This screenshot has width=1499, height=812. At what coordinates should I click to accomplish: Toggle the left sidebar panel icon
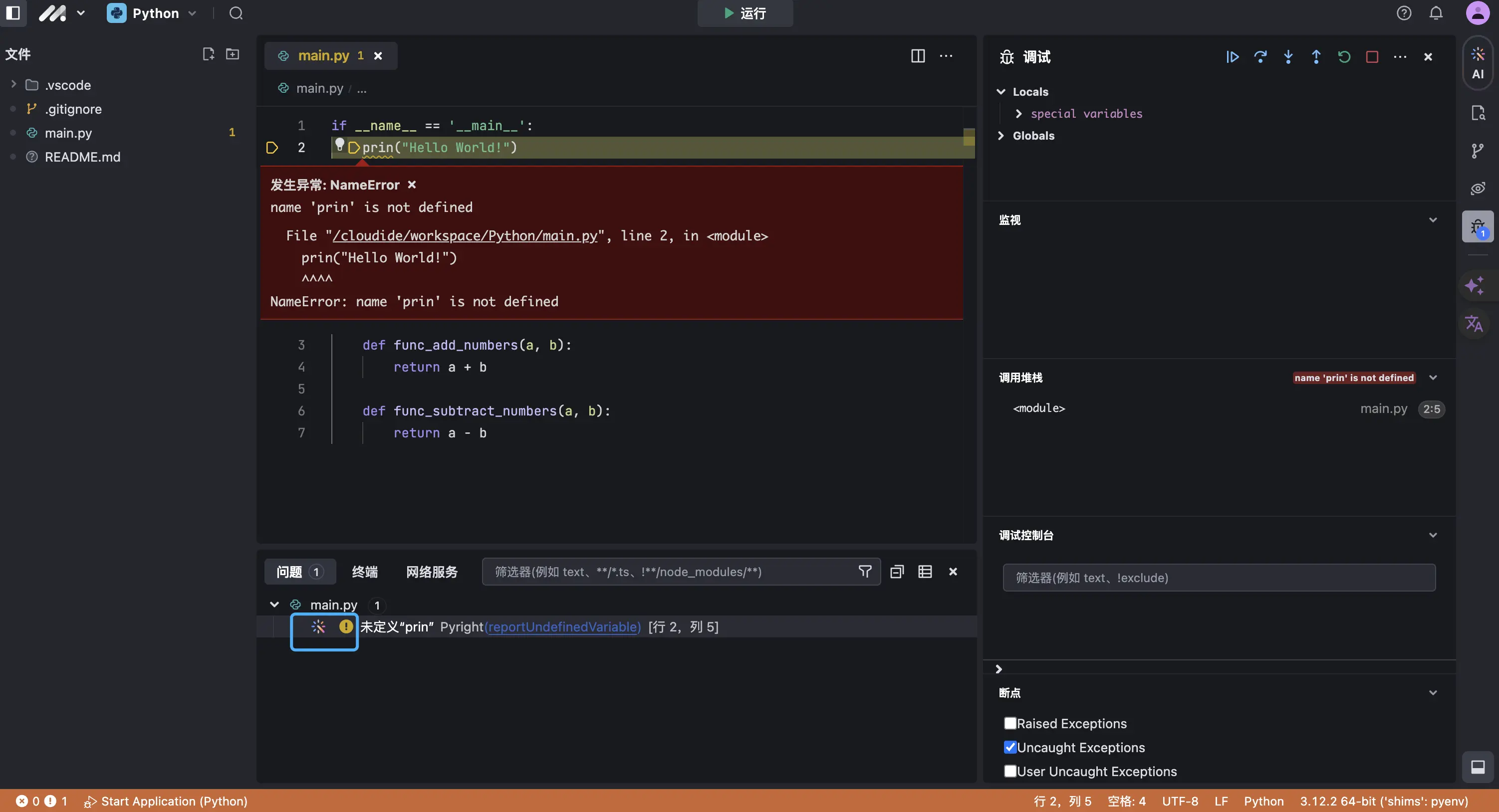pyautogui.click(x=13, y=13)
